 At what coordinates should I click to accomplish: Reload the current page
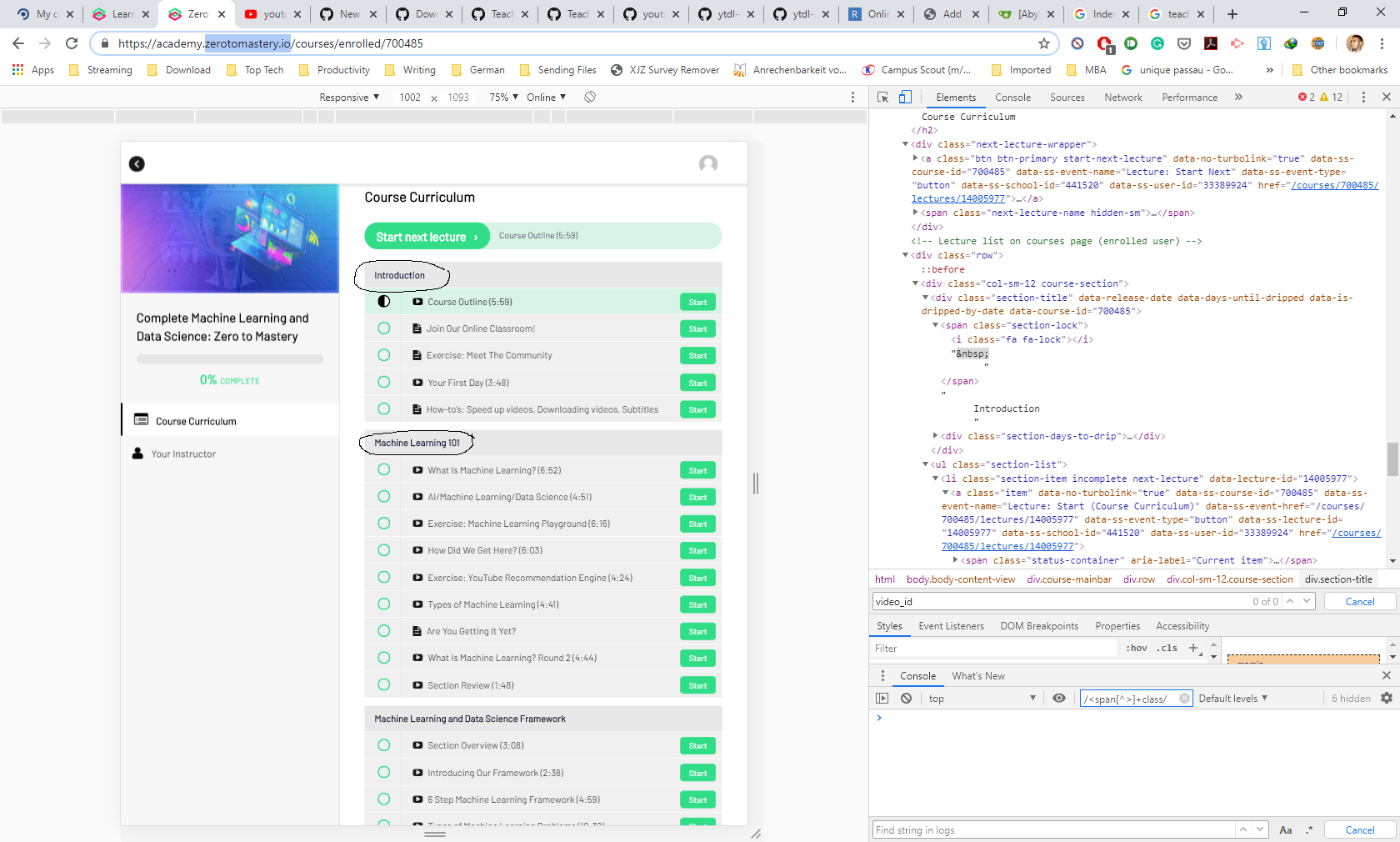click(x=72, y=43)
